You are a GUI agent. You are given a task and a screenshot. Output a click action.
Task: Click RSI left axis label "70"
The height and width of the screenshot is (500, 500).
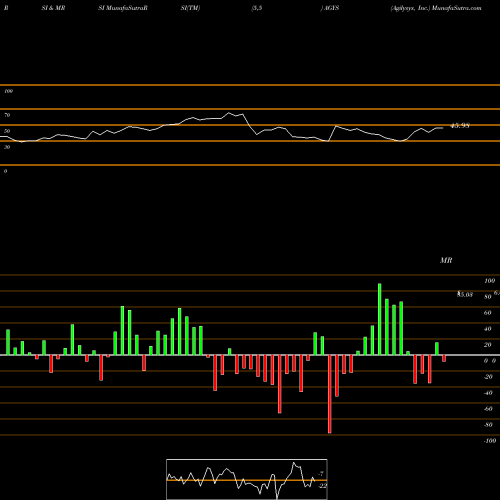[7, 115]
